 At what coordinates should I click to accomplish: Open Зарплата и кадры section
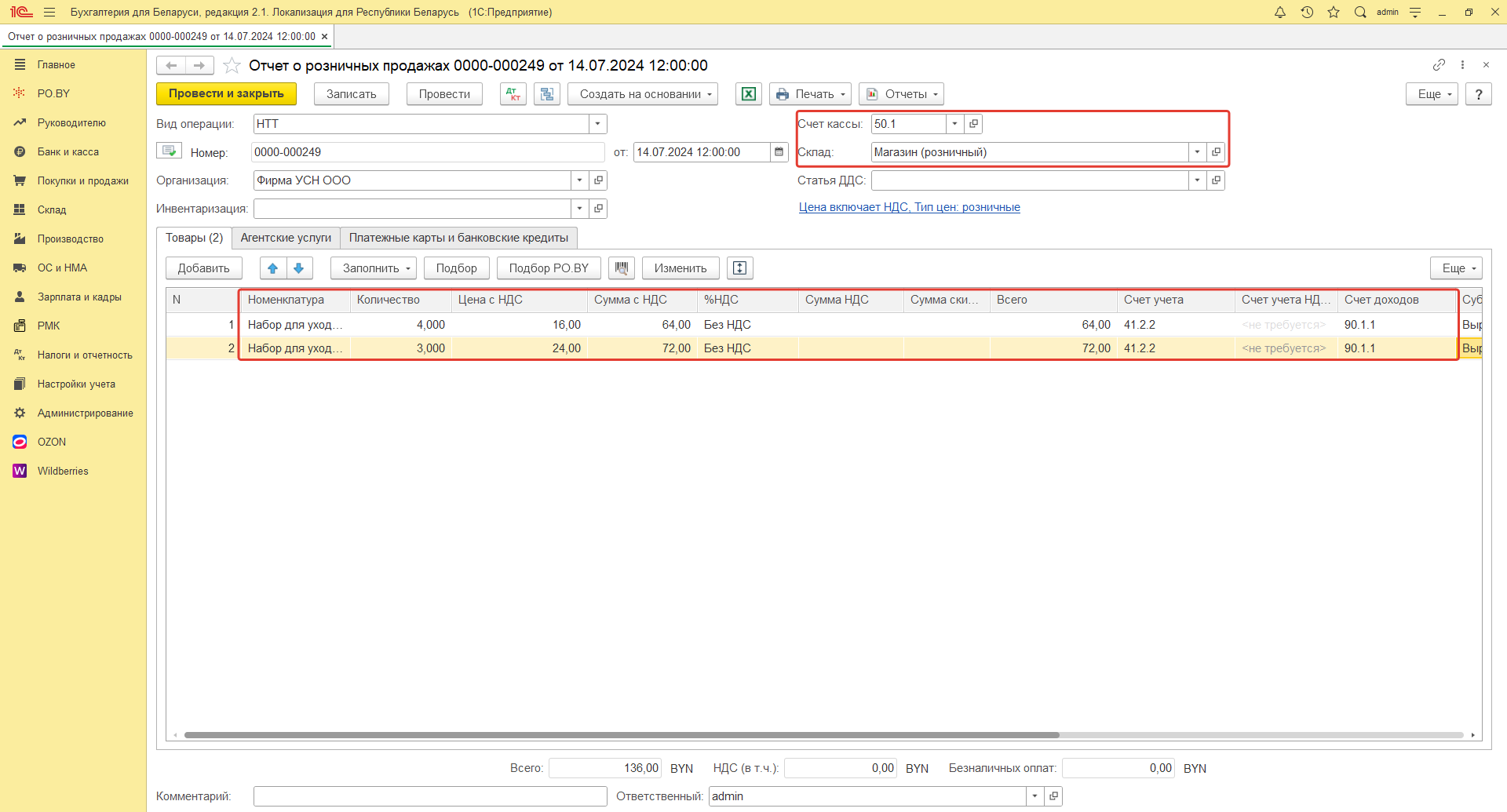[79, 297]
